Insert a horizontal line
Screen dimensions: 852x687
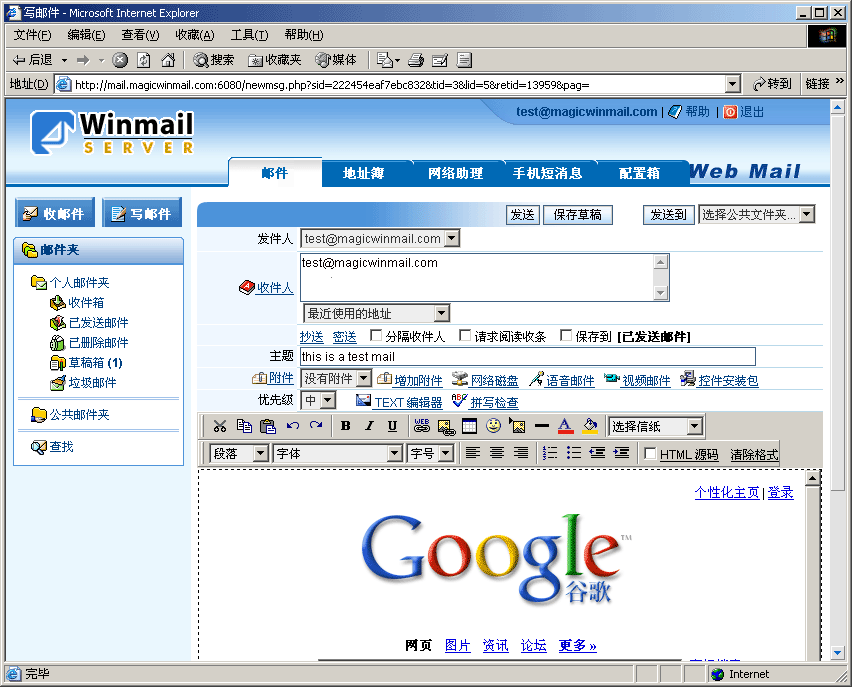click(x=542, y=426)
